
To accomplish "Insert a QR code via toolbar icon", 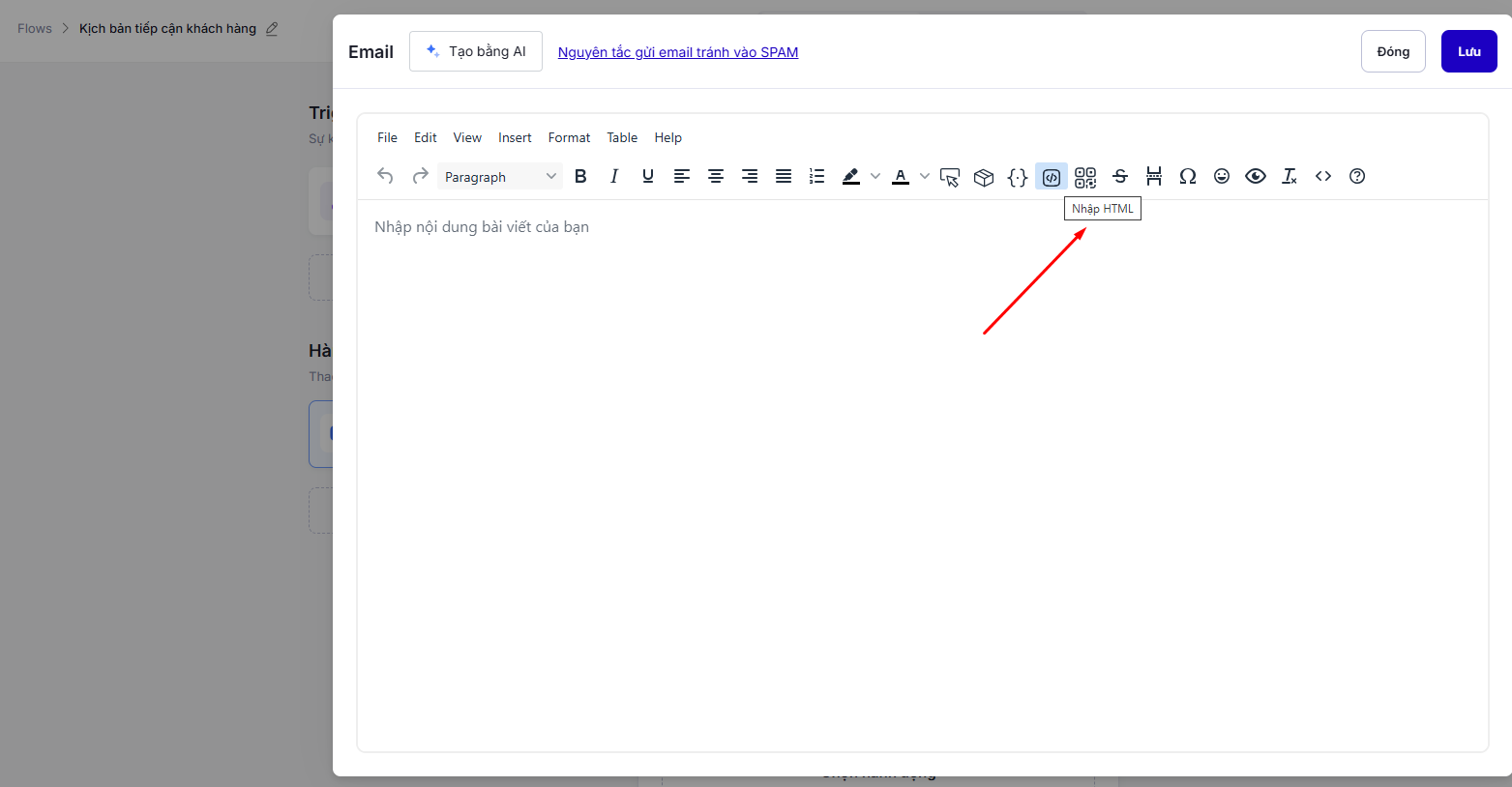I will click(1085, 177).
